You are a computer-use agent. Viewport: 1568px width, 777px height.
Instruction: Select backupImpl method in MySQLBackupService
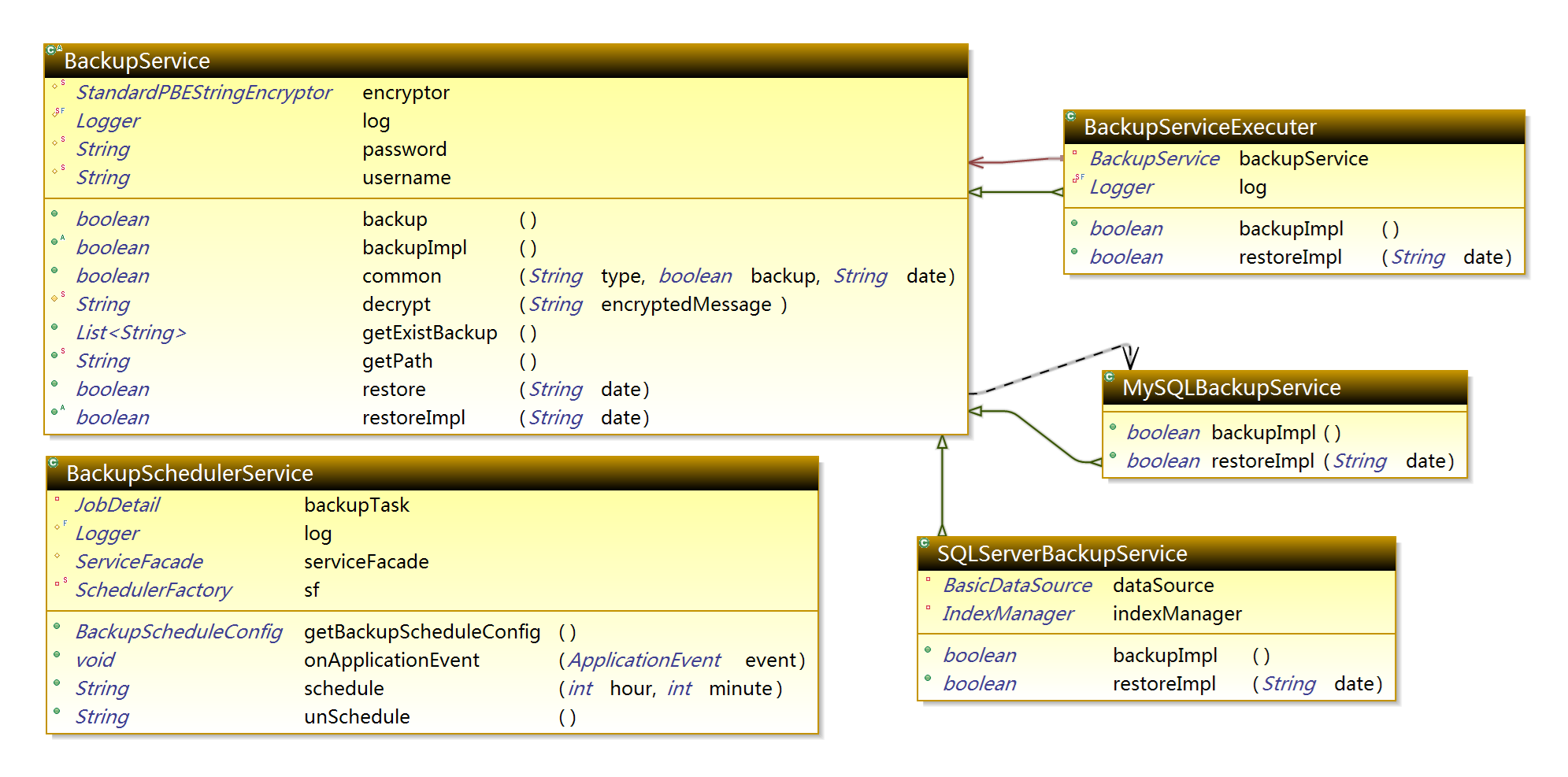click(1263, 433)
